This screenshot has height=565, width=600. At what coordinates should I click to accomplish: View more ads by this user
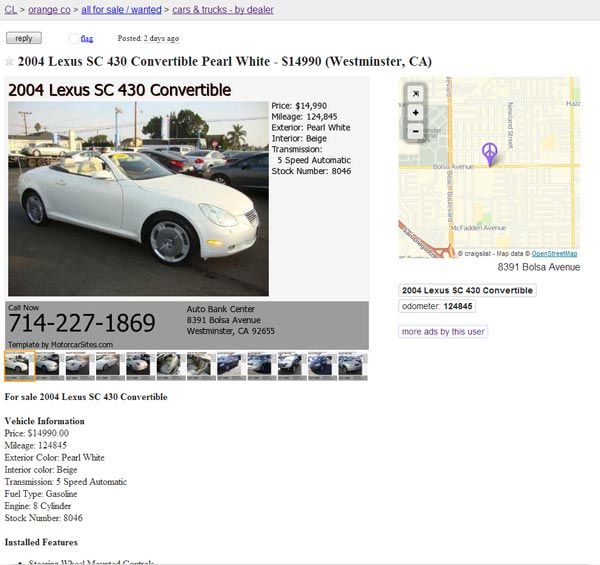[443, 331]
